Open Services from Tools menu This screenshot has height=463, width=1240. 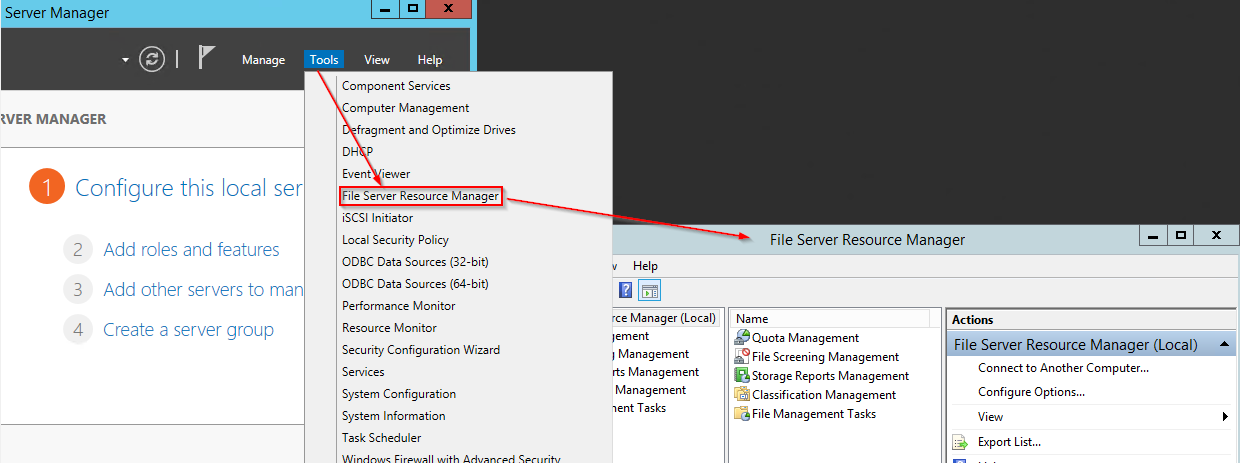(x=363, y=372)
